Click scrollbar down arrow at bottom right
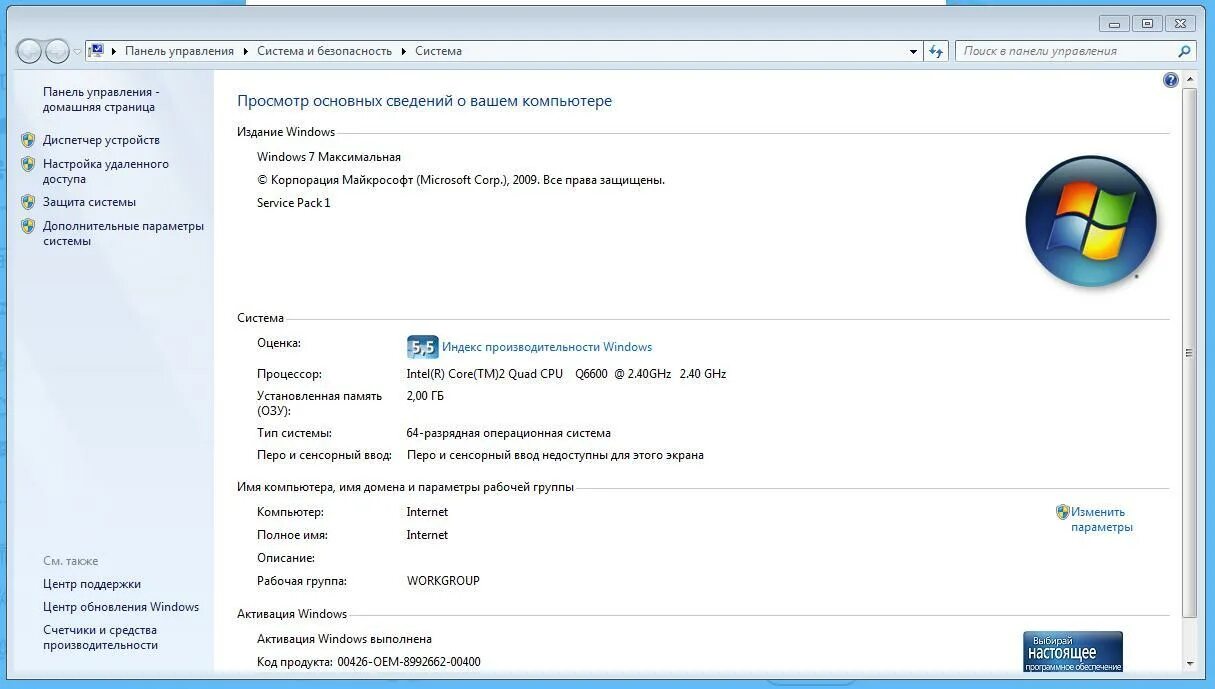 (x=1189, y=663)
